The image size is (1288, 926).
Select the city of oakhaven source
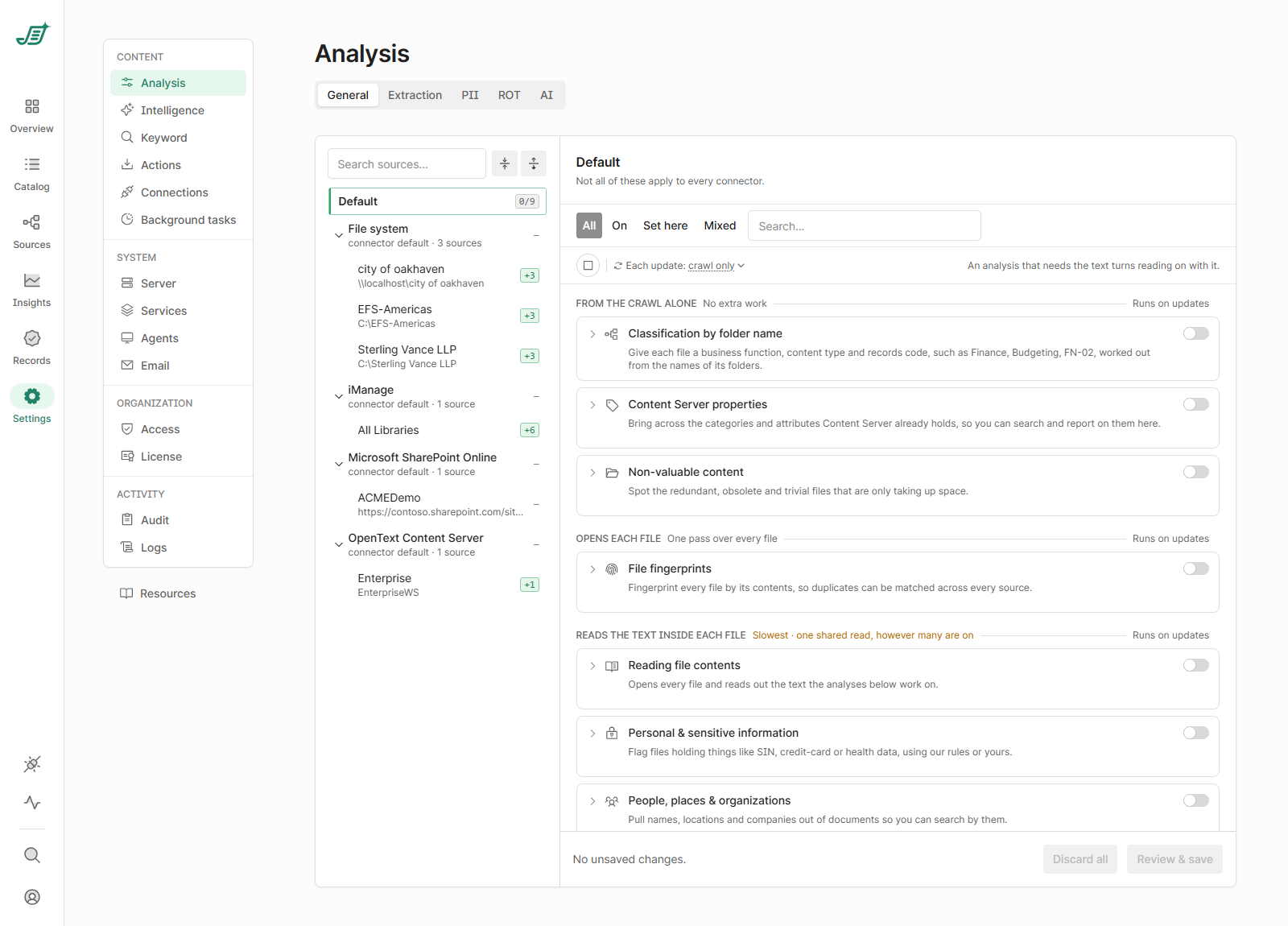(x=437, y=275)
